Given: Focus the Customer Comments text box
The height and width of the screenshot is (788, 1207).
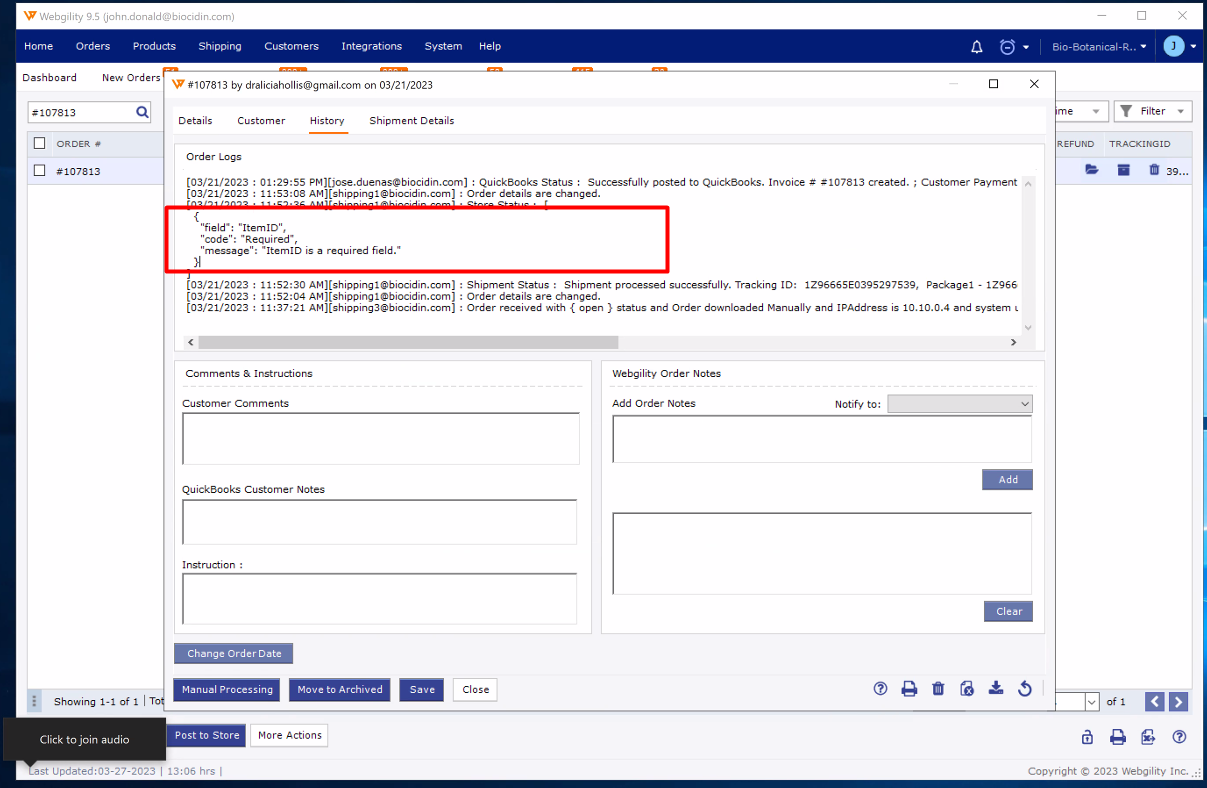Looking at the screenshot, I should coord(381,439).
